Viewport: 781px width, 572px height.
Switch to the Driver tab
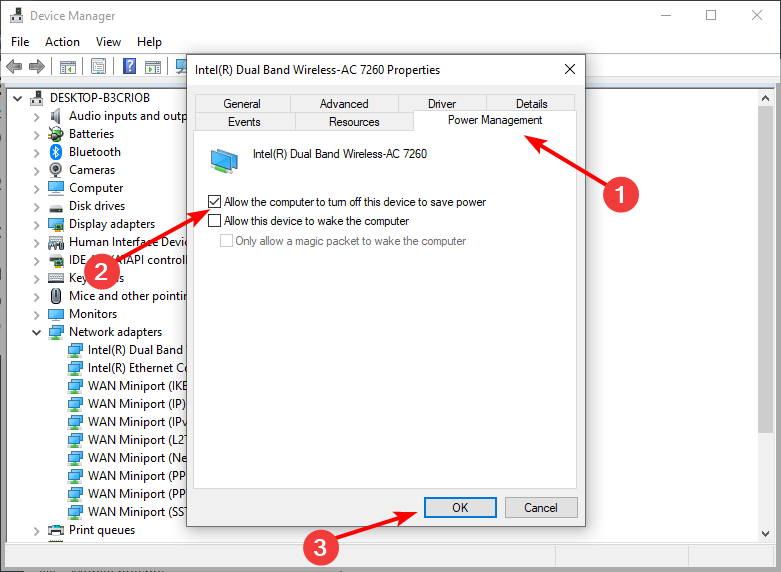(442, 104)
